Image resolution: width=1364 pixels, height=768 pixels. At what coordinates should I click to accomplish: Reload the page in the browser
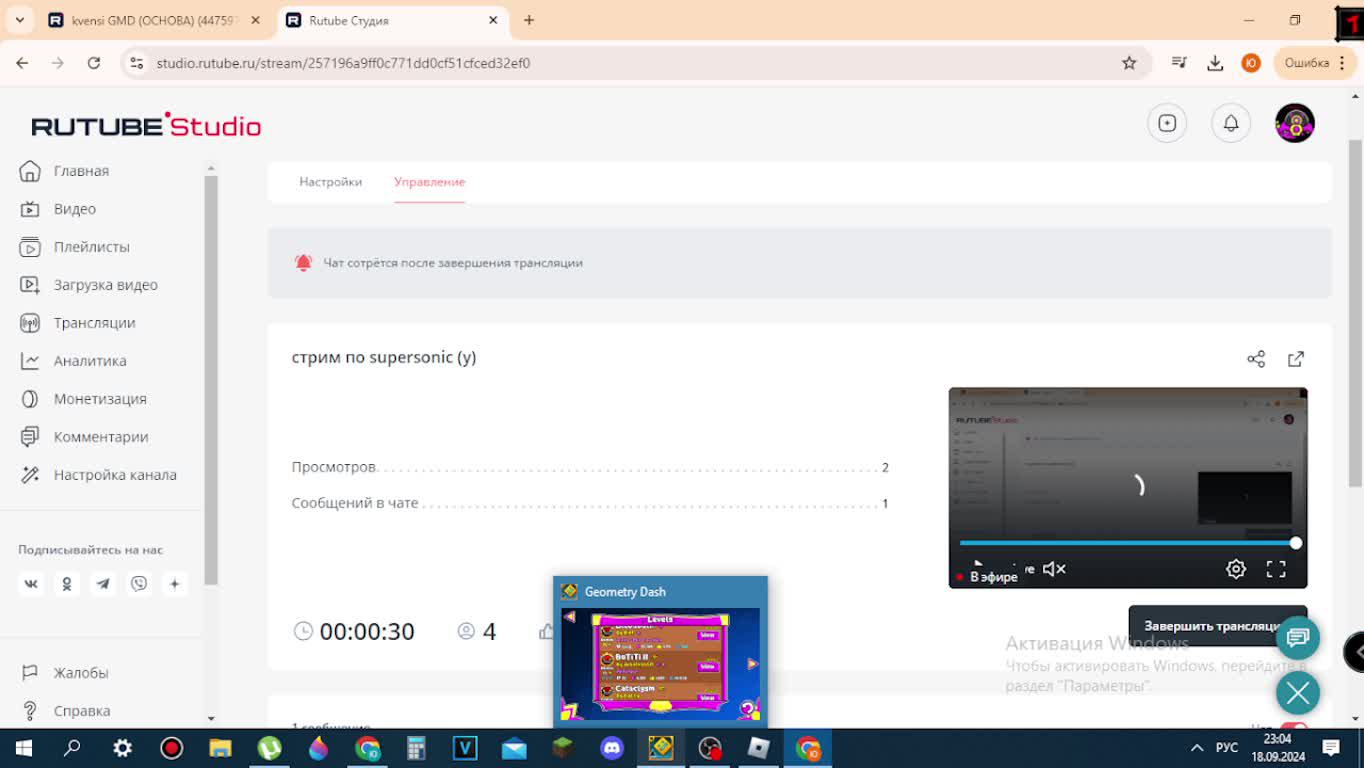tap(94, 63)
